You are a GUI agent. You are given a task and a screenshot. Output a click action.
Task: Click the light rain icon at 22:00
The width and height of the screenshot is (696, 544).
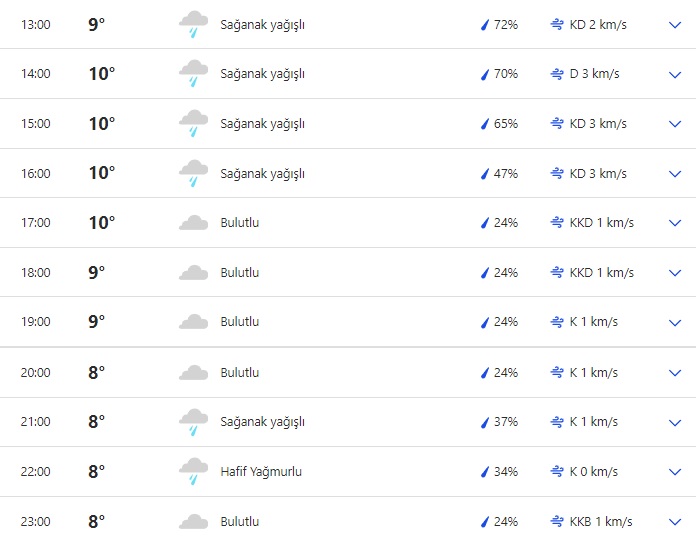click(193, 472)
